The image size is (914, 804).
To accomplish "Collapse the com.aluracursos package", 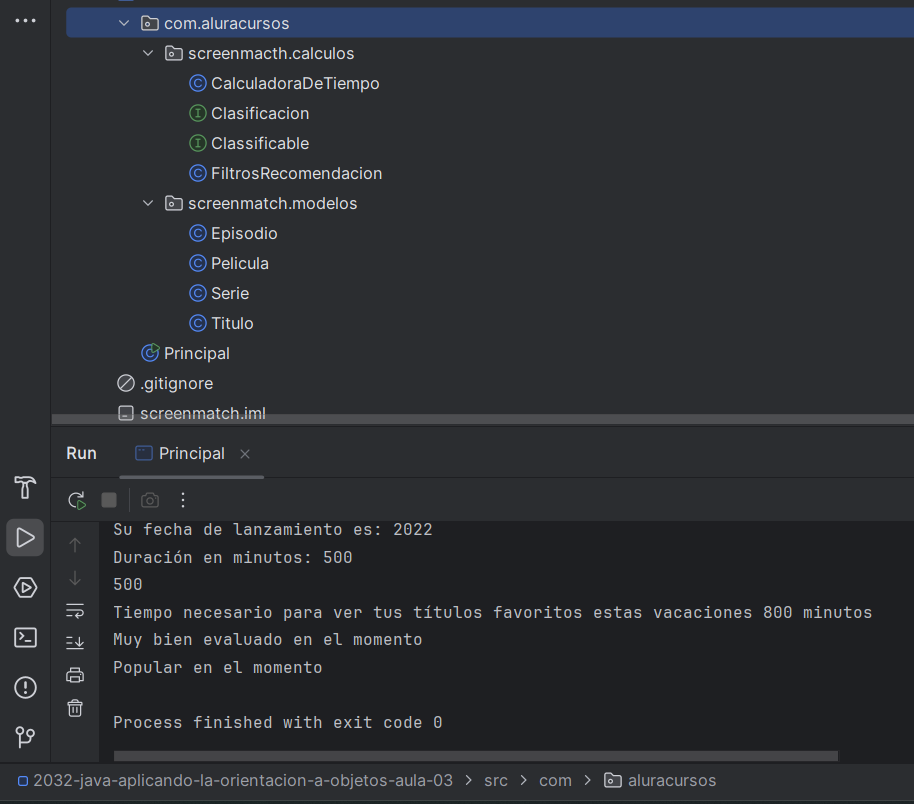I will pos(124,23).
